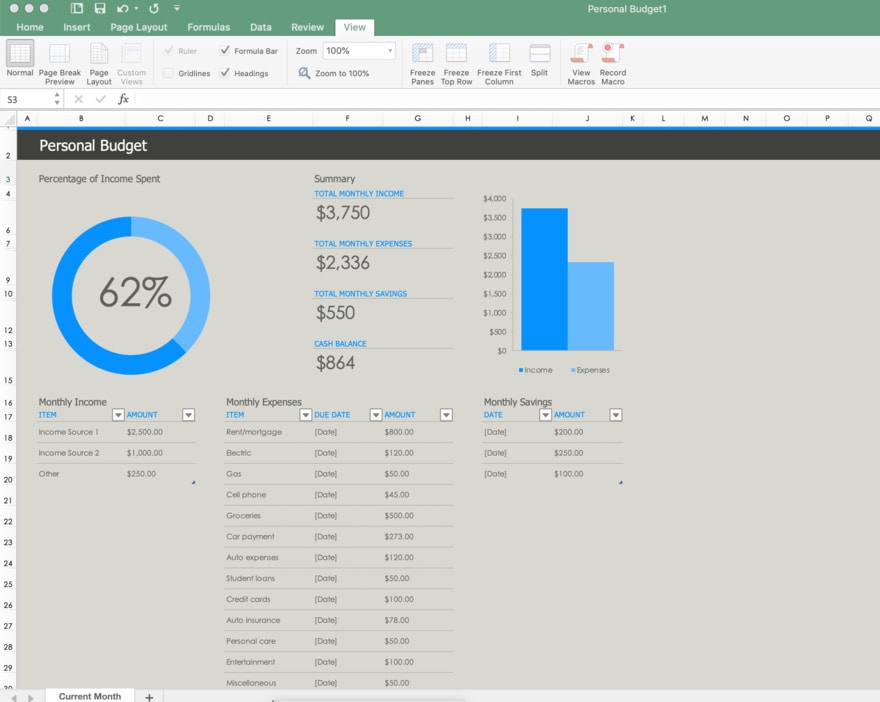Save the workbook from title bar
This screenshot has height=702, width=880.
[x=100, y=8]
